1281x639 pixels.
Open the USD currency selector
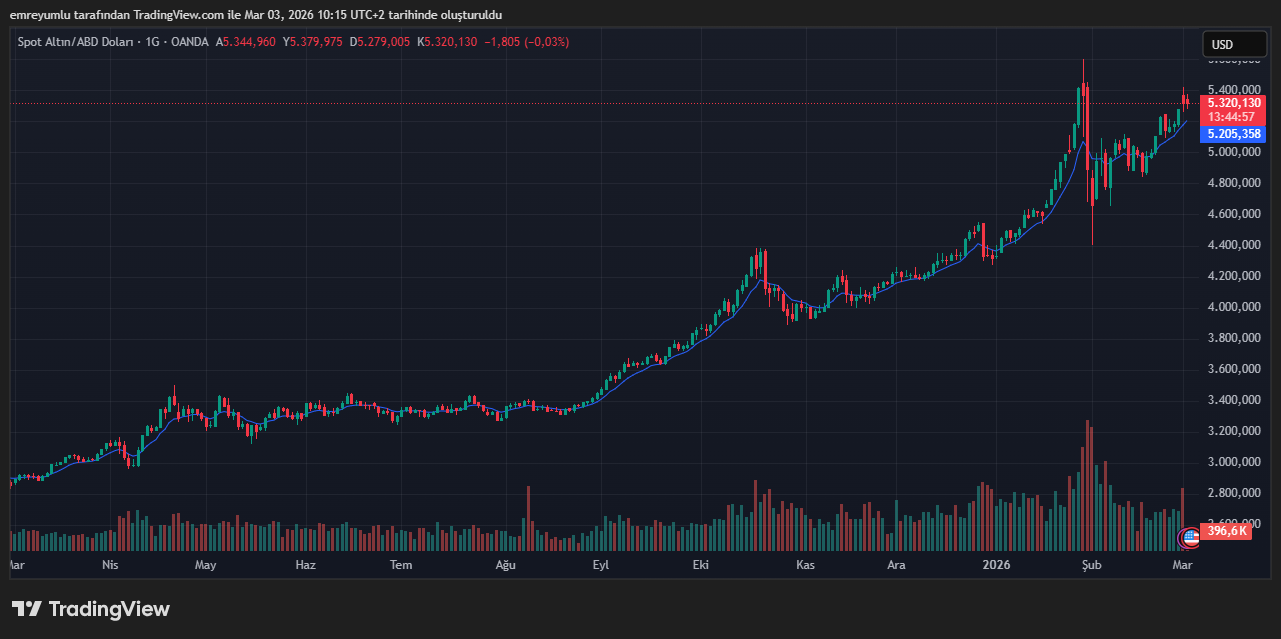(x=1233, y=44)
